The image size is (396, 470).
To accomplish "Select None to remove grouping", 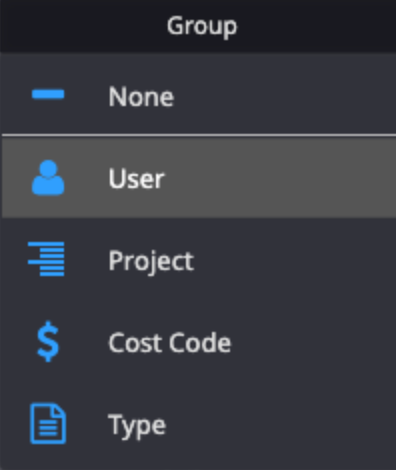I will tap(199, 95).
